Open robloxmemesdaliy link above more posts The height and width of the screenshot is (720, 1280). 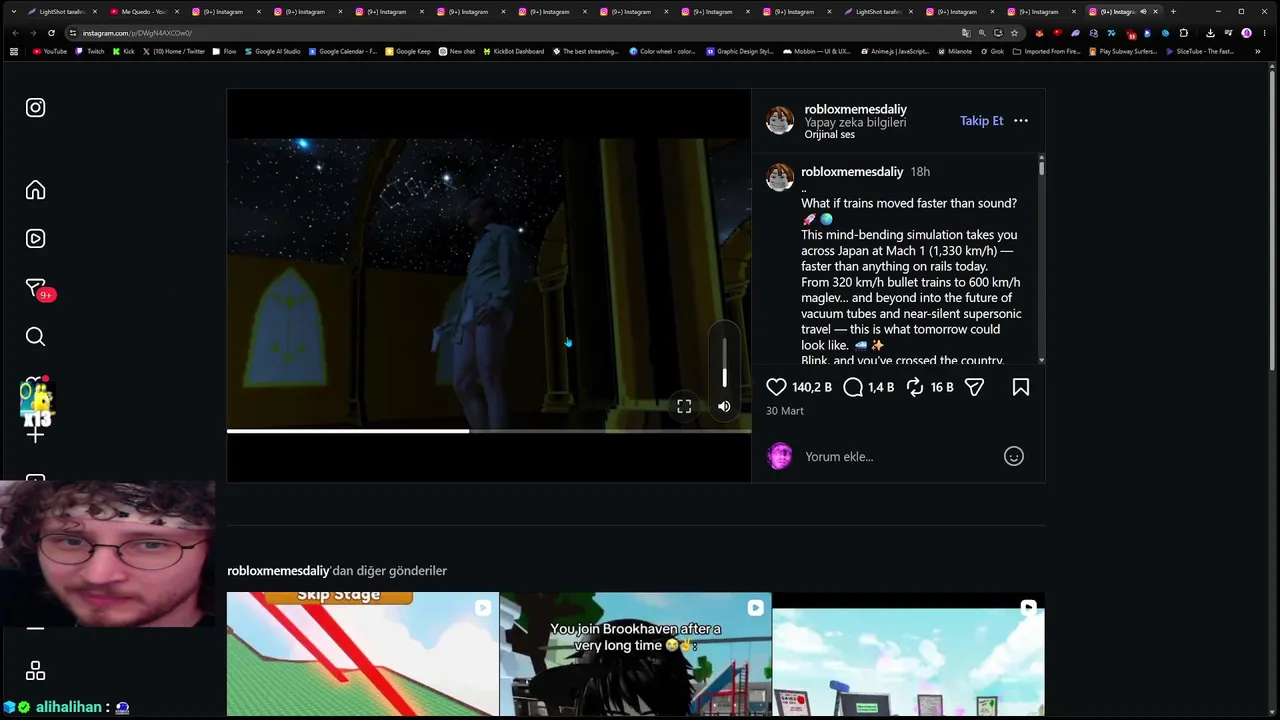[x=278, y=571]
